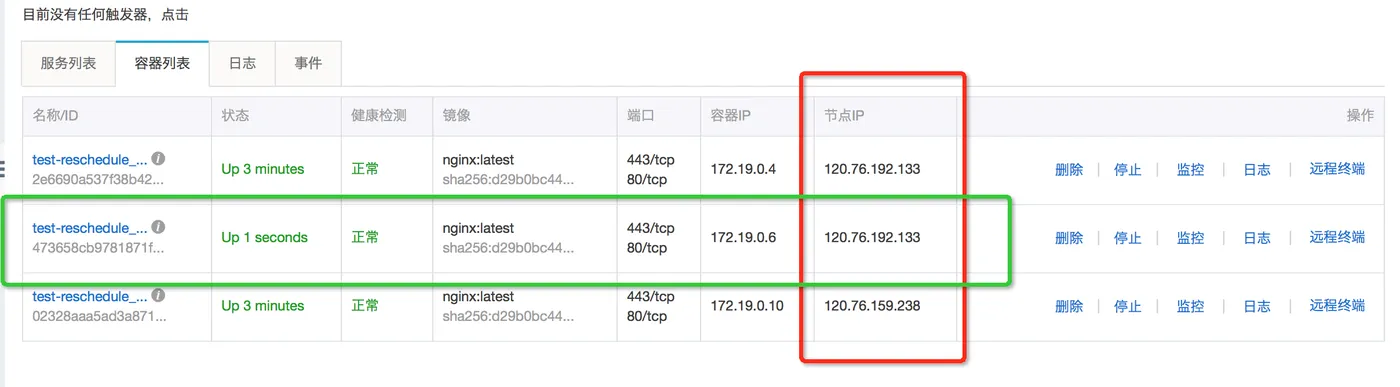This screenshot has width=1400, height=387.
Task: Click 删除 for container with IP 172.19.0.4
Action: pos(1069,169)
